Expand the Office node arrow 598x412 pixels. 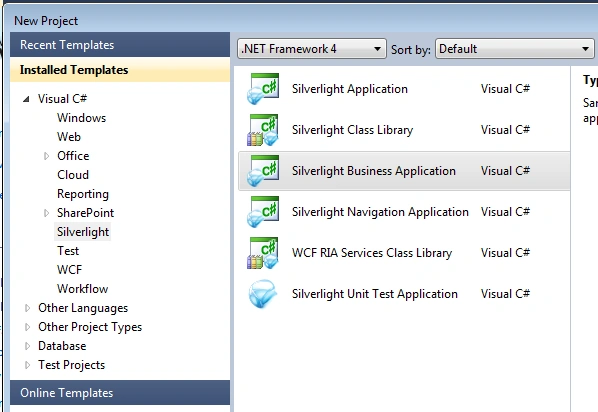click(46, 156)
